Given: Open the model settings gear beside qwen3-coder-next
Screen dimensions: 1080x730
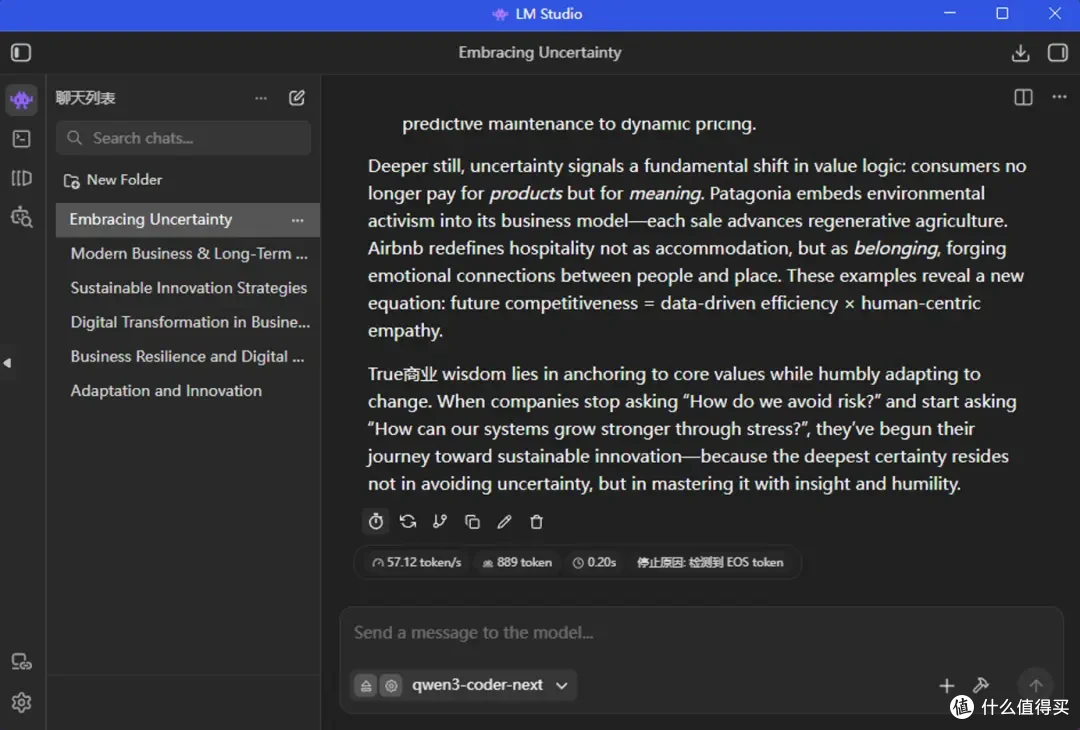Looking at the screenshot, I should pyautogui.click(x=391, y=686).
